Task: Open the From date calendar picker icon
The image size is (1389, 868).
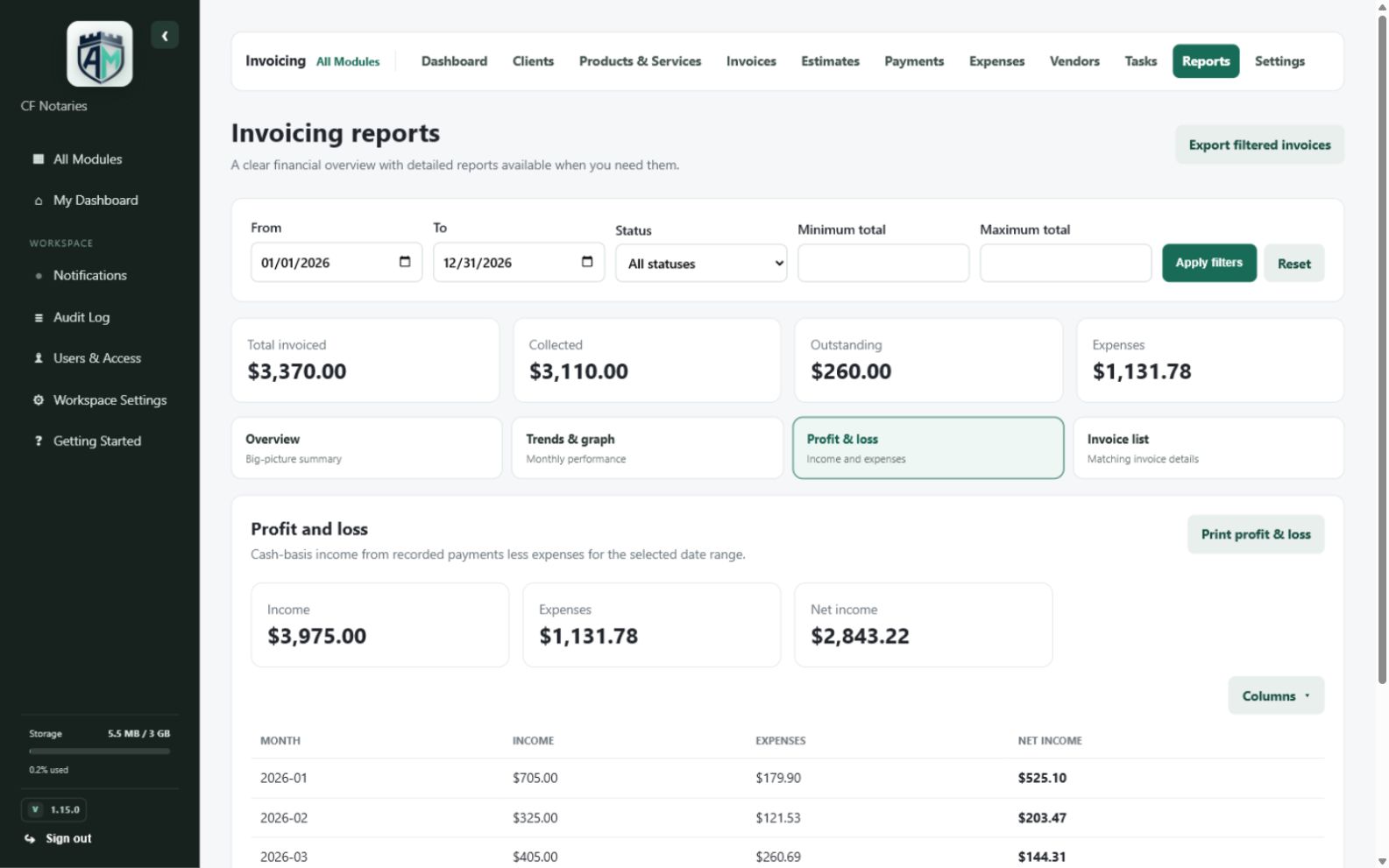Action: click(x=405, y=262)
